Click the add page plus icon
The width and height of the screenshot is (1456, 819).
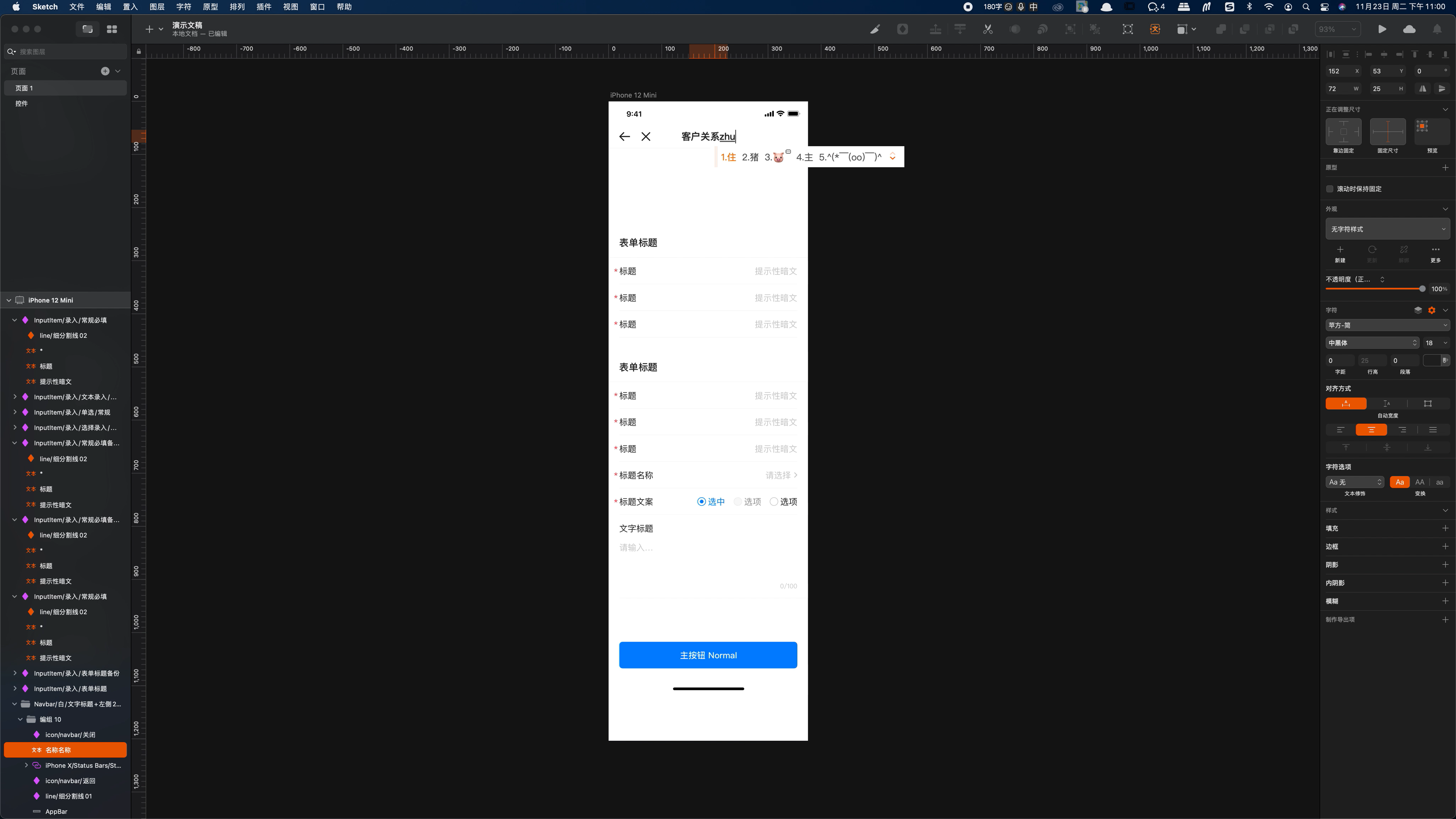105,71
